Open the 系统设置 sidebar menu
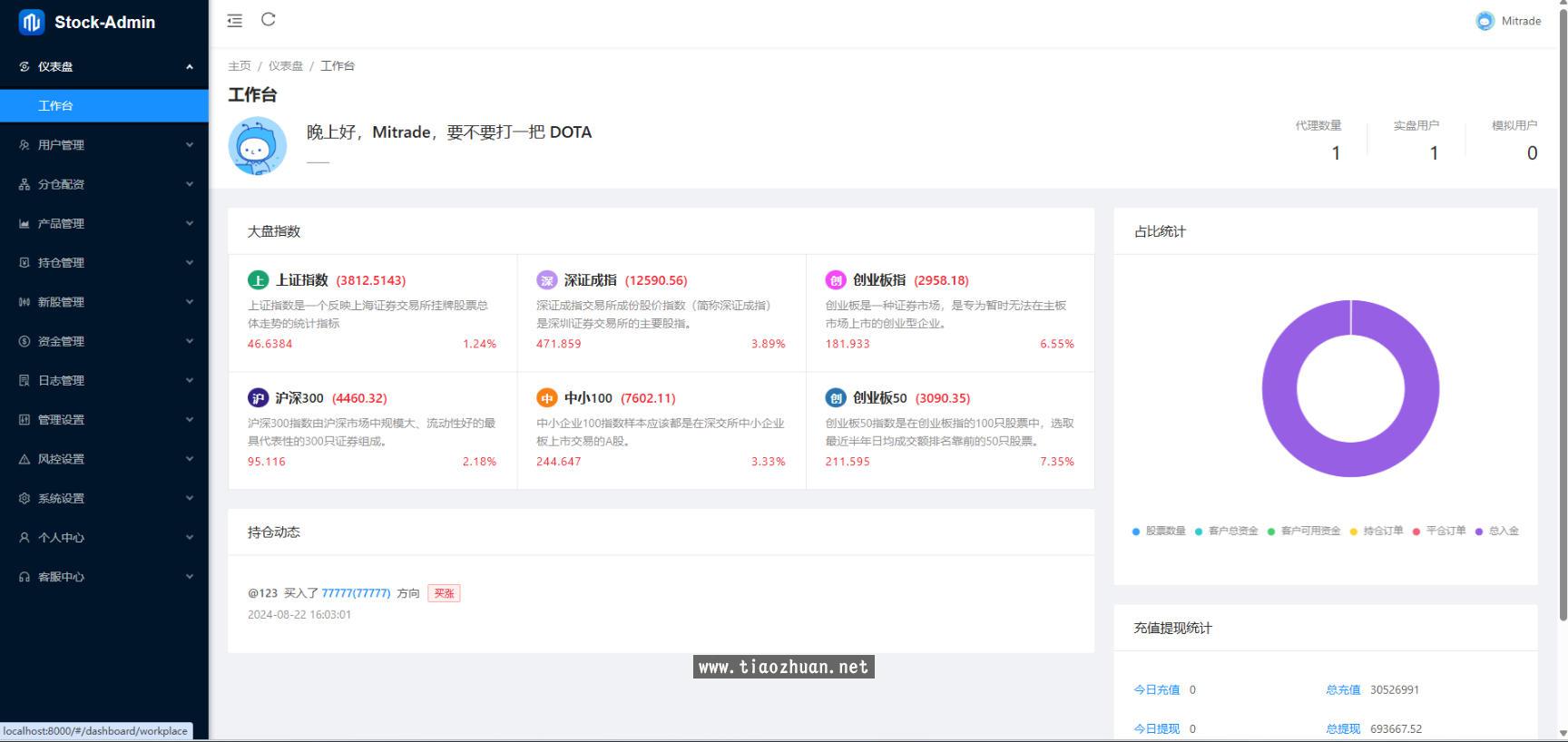This screenshot has height=742, width=1568. click(x=104, y=498)
